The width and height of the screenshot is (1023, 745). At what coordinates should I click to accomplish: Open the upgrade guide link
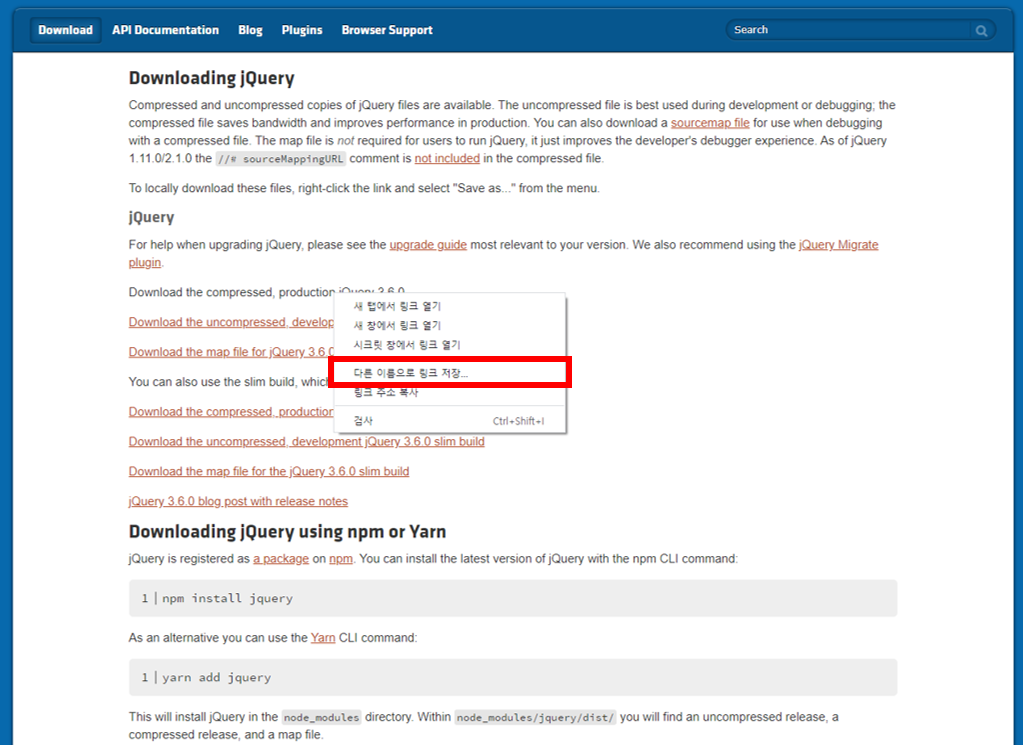pyautogui.click(x=428, y=245)
